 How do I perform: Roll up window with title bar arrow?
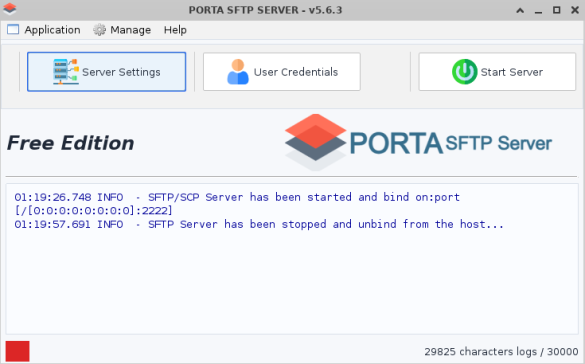(x=520, y=10)
